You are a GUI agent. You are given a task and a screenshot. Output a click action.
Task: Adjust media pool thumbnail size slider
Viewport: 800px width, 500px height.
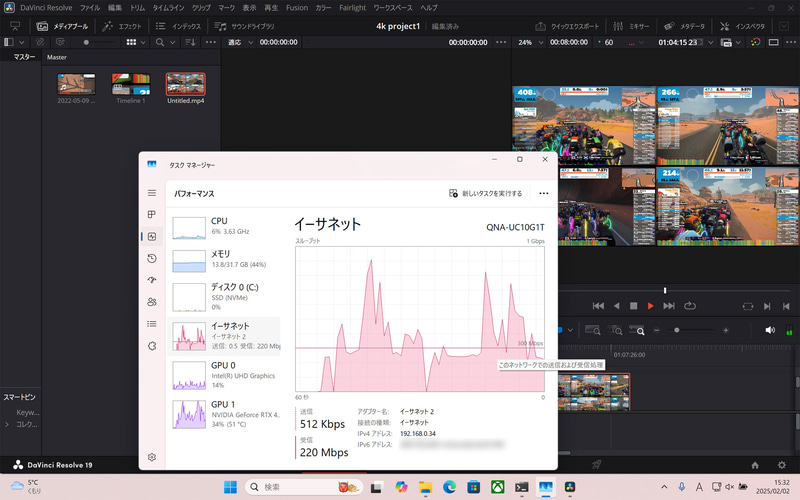[86, 42]
